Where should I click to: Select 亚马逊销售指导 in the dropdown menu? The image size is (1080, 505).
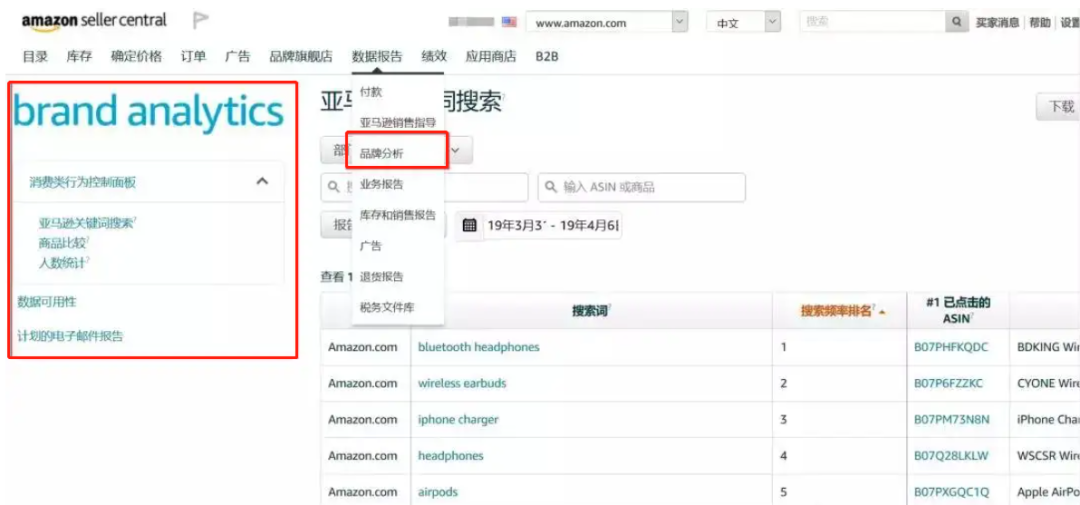tap(398, 122)
